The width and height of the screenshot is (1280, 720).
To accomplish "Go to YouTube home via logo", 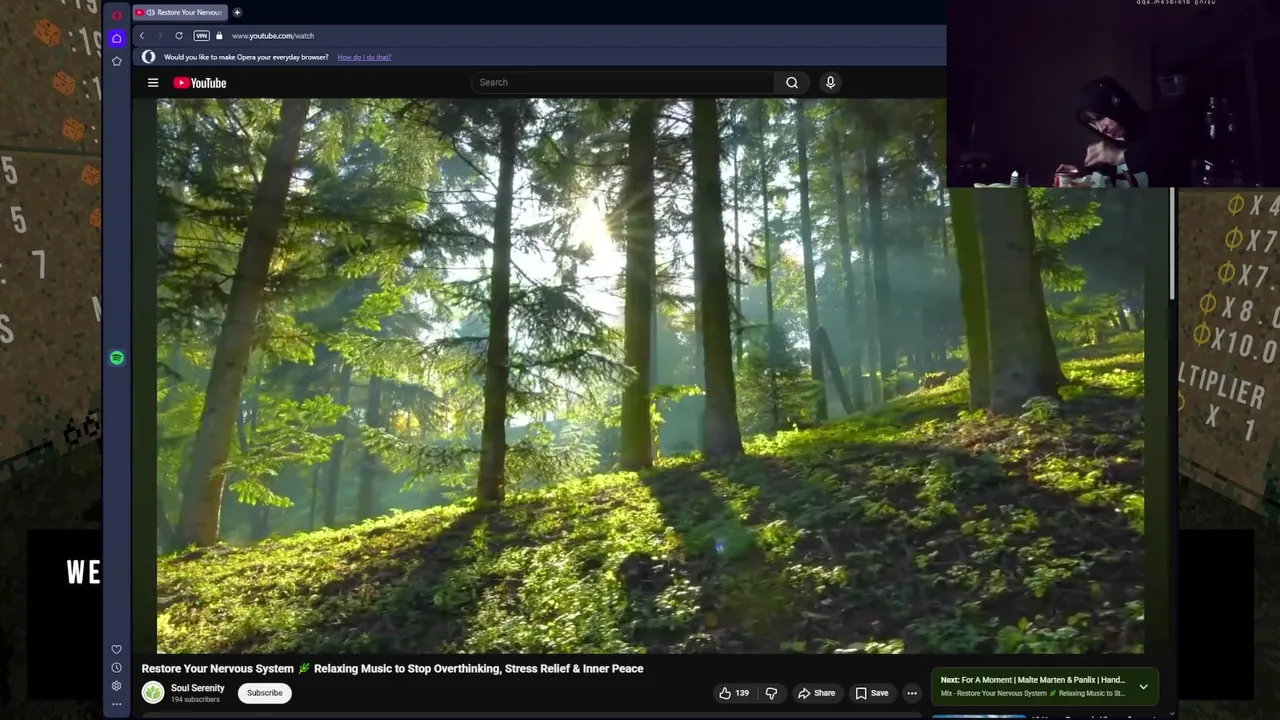I will pos(200,83).
